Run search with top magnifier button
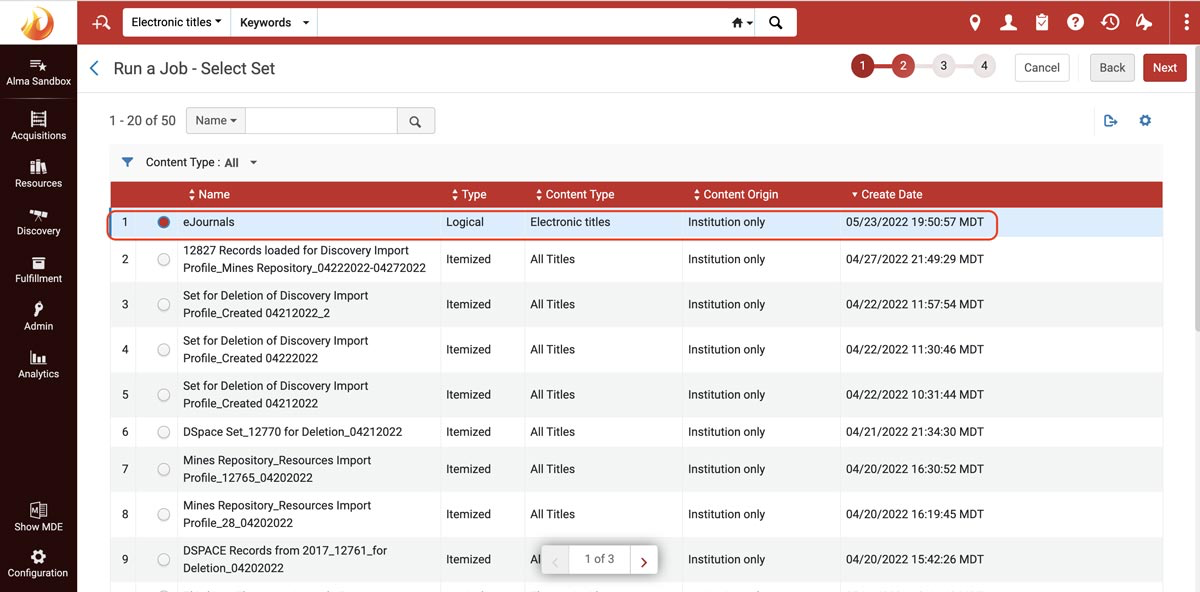This screenshot has width=1200, height=592. coord(776,22)
